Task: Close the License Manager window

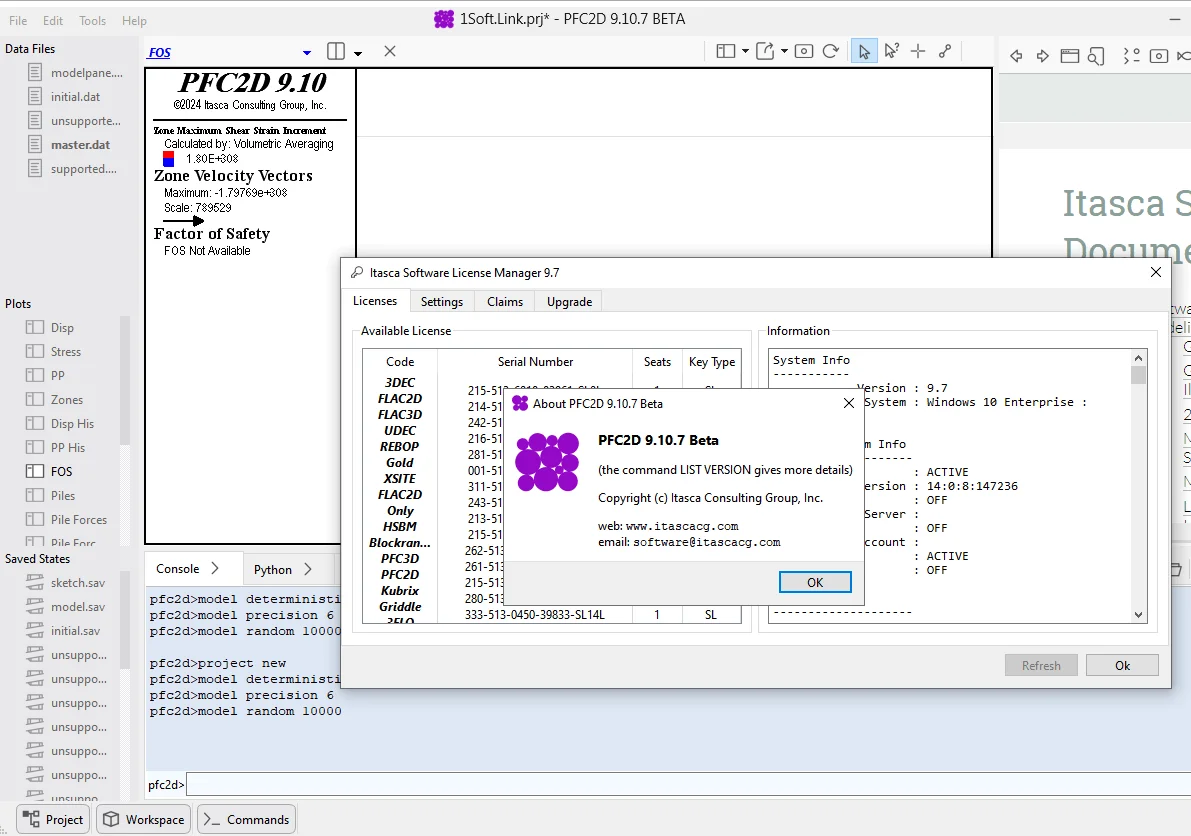Action: [1155, 272]
